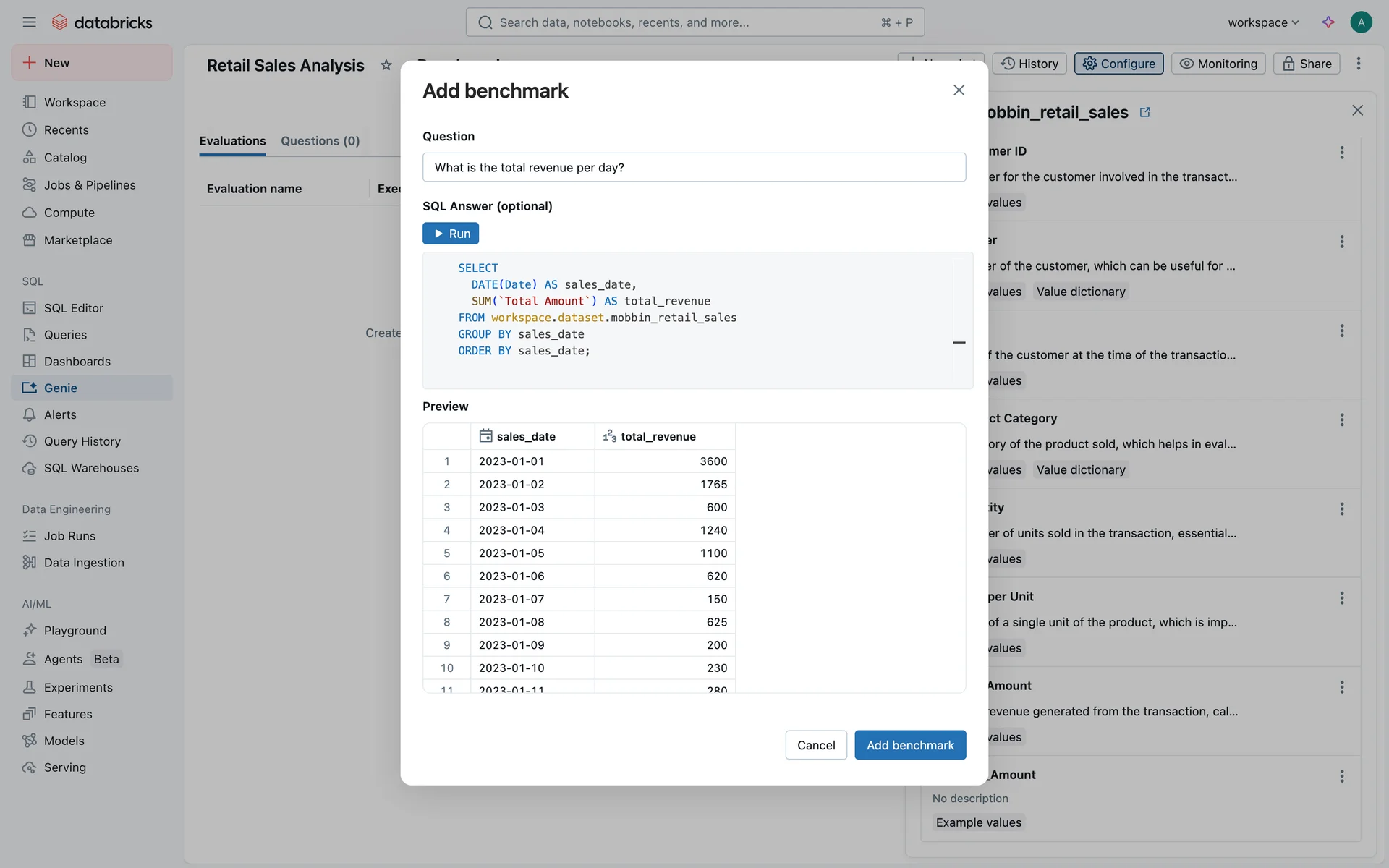
Task: Open Catalog in the sidebar
Action: (x=65, y=157)
